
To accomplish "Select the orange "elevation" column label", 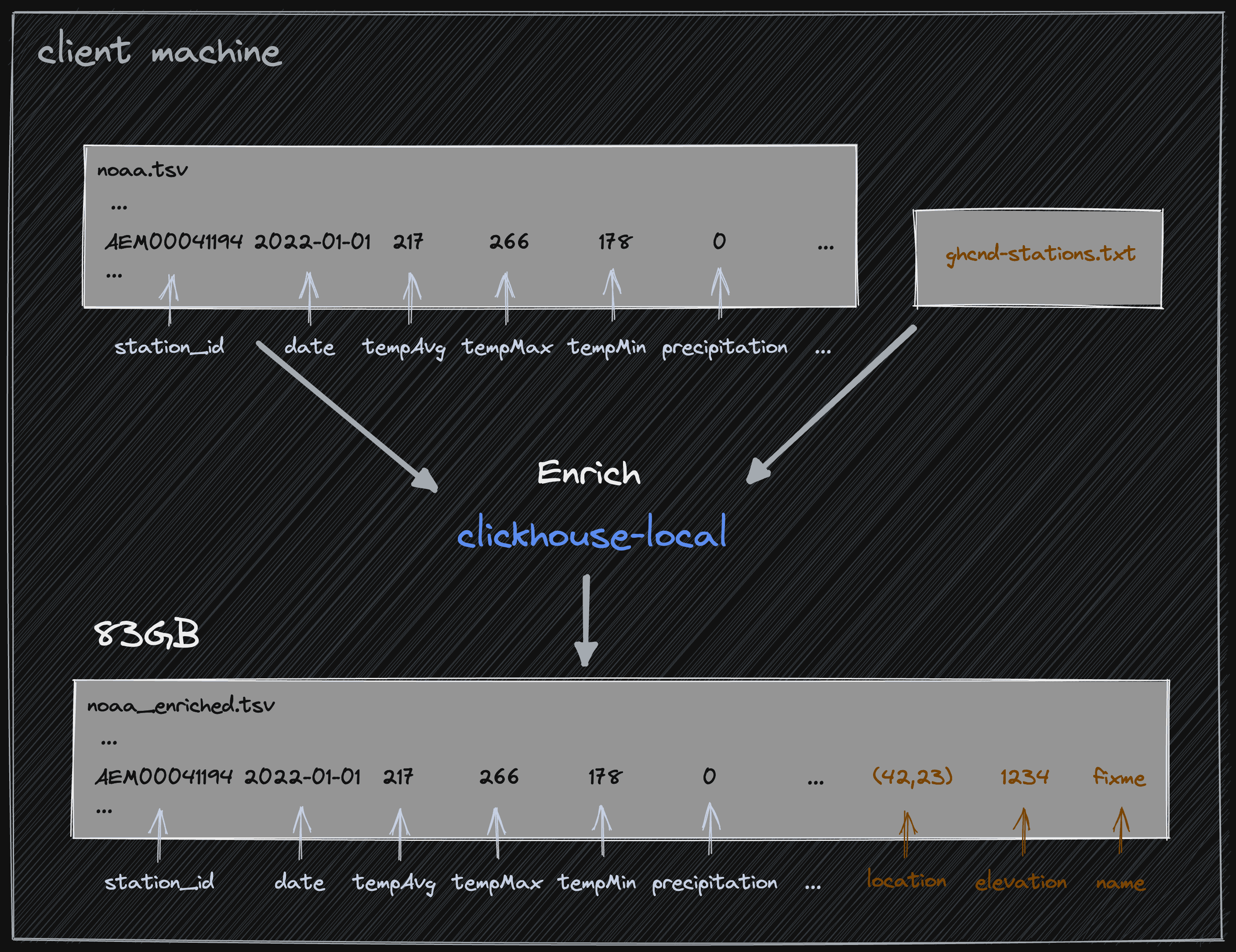I will [1020, 881].
